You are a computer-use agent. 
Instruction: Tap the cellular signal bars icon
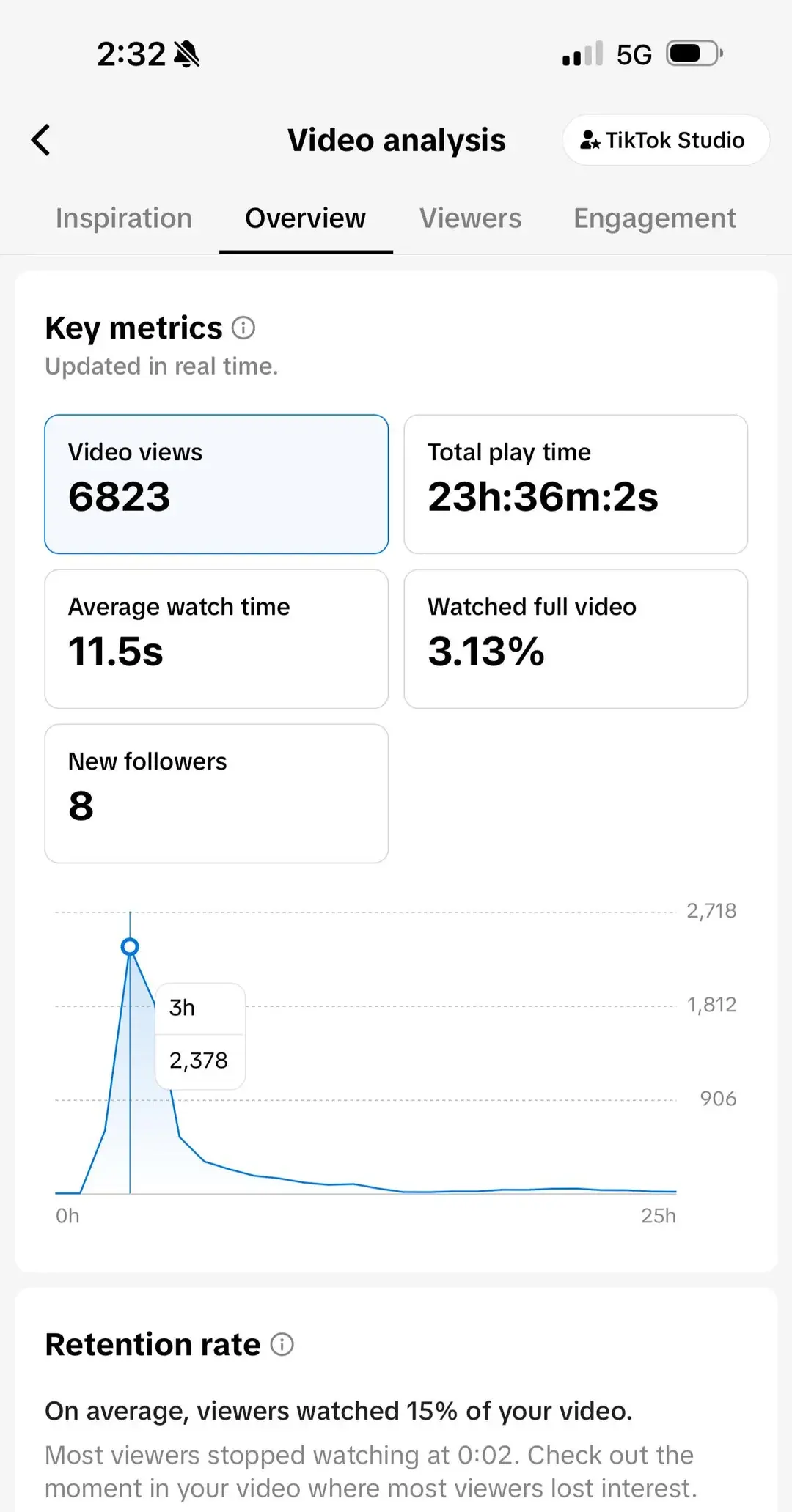tap(582, 54)
